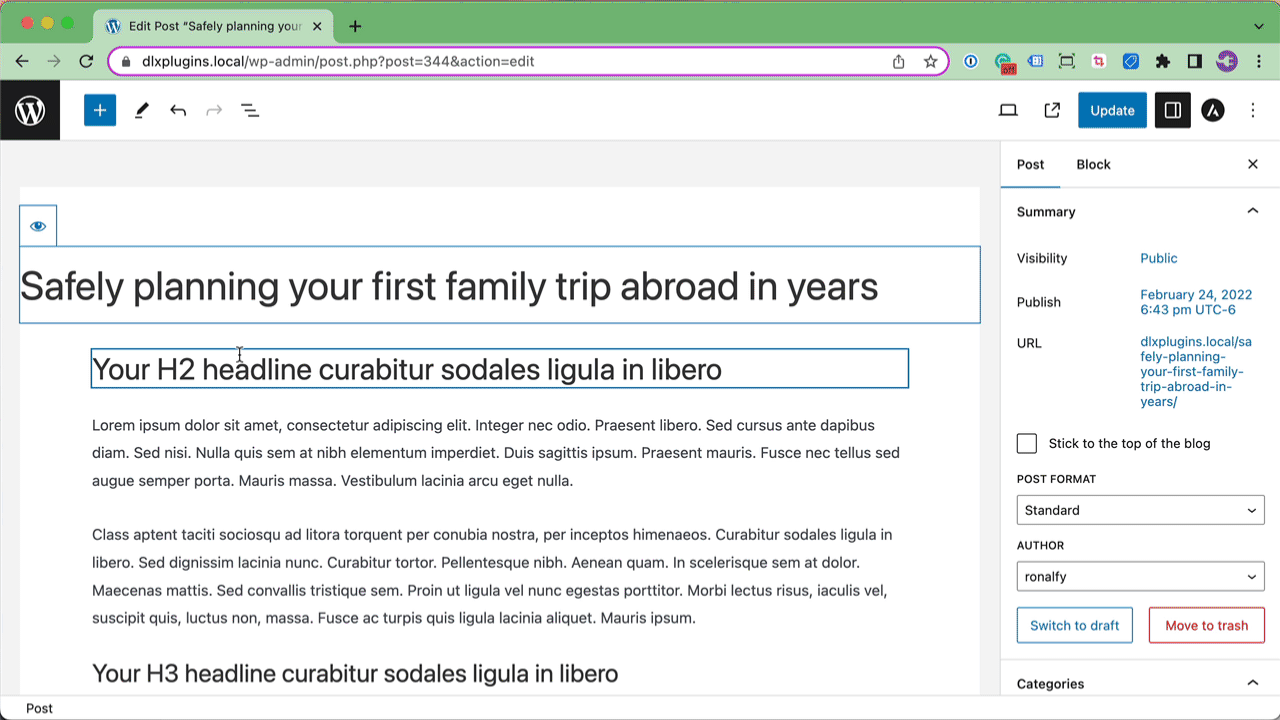
Task: Open the block inserter plus button
Action: pyautogui.click(x=100, y=110)
